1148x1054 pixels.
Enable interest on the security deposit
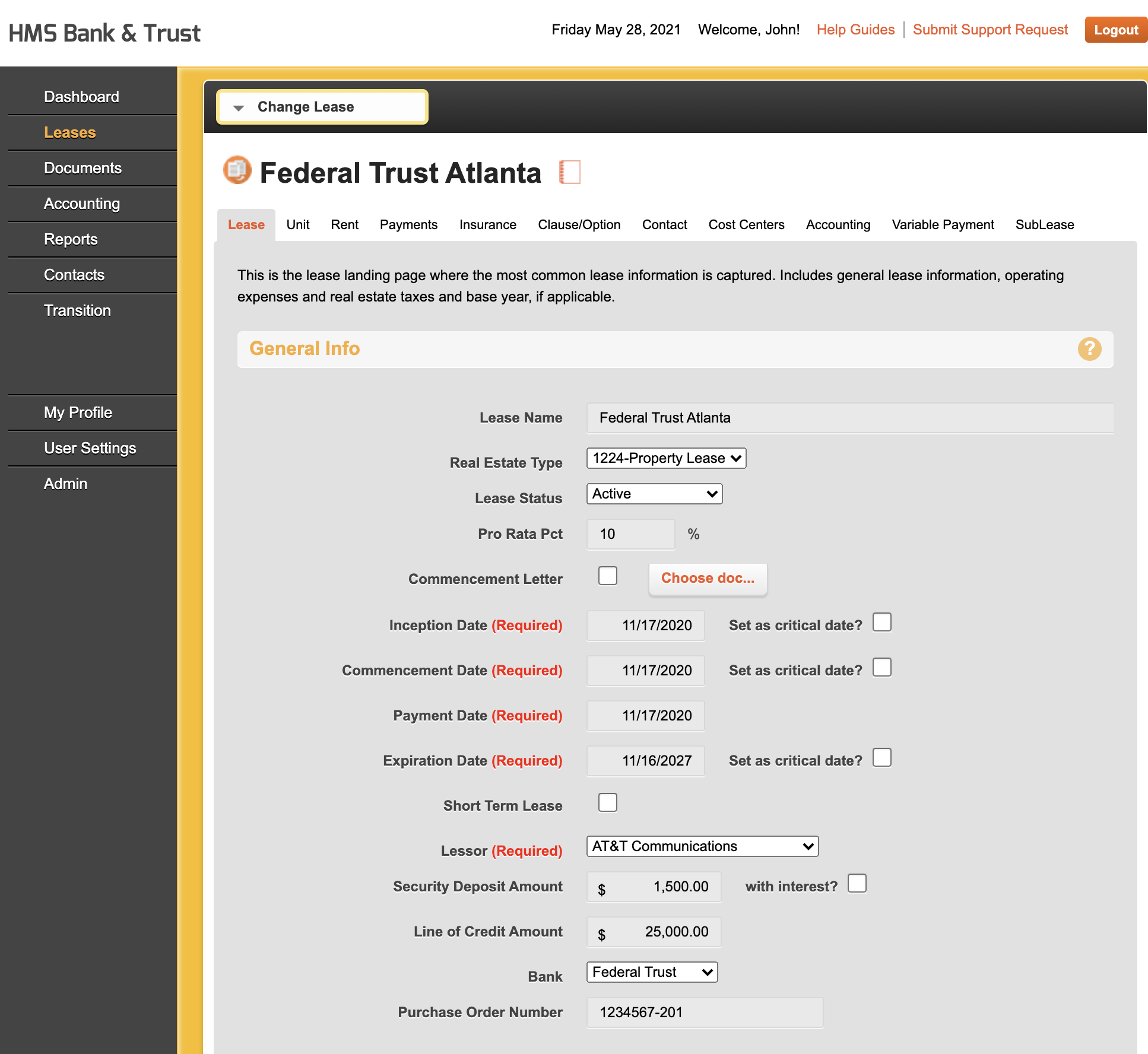point(857,884)
